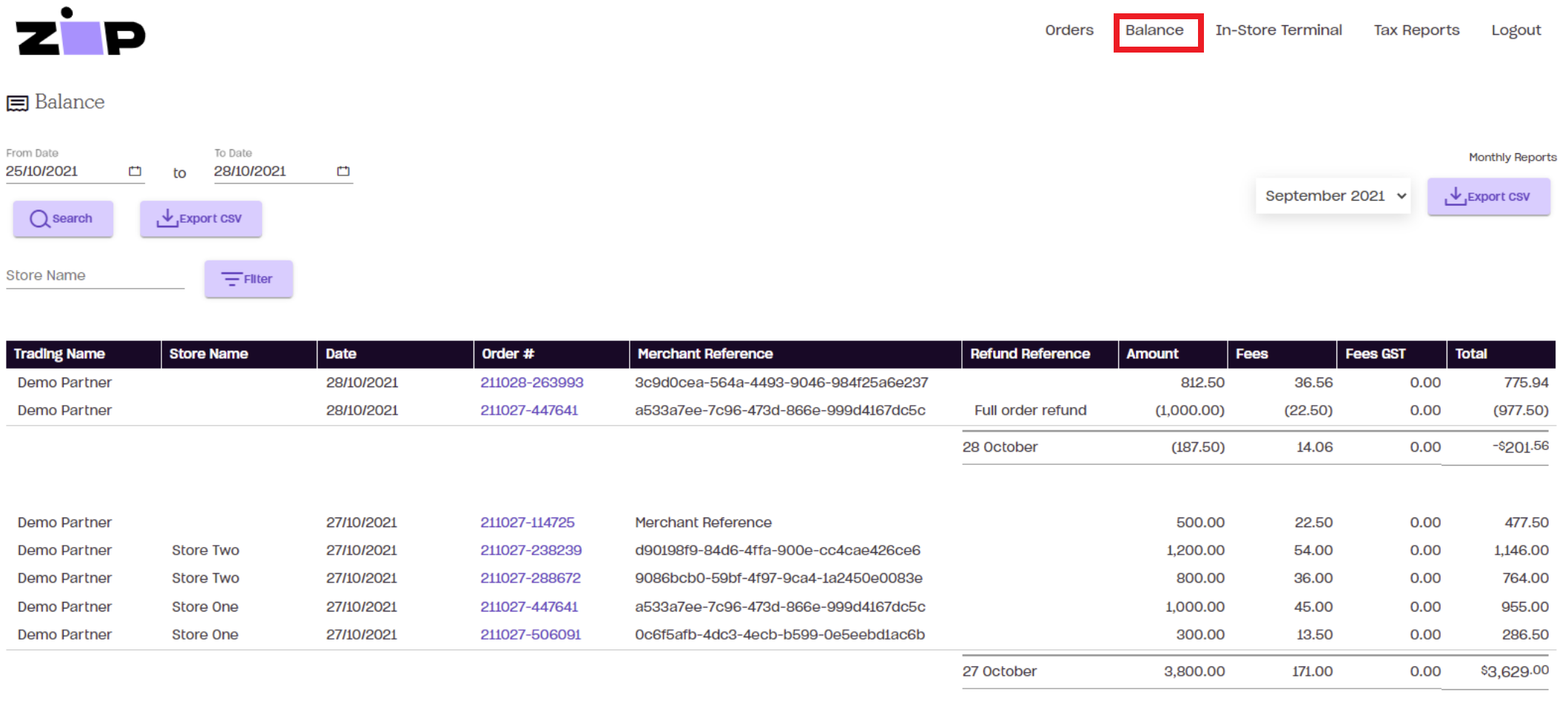Select Store One in row 211027-506091
Viewport: 1568px width, 704px height.
pyautogui.click(x=205, y=635)
